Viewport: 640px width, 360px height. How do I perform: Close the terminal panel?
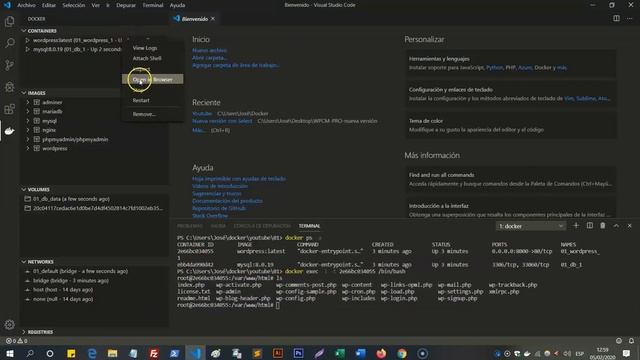pos(629,225)
